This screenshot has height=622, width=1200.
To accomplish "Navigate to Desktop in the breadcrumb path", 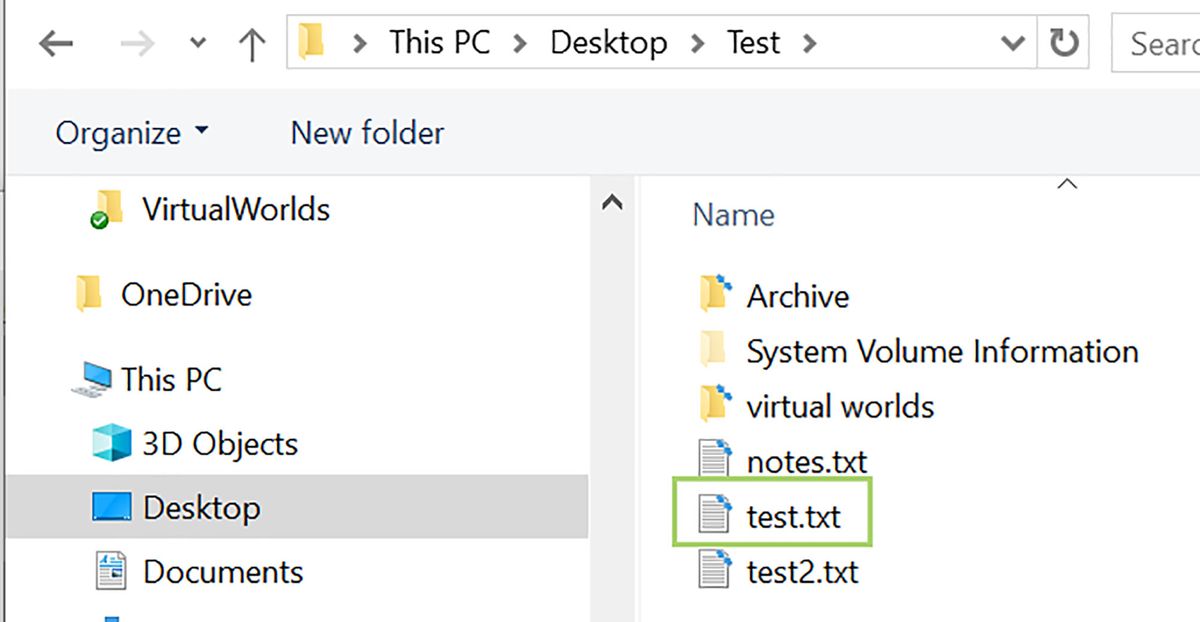I will 608,42.
